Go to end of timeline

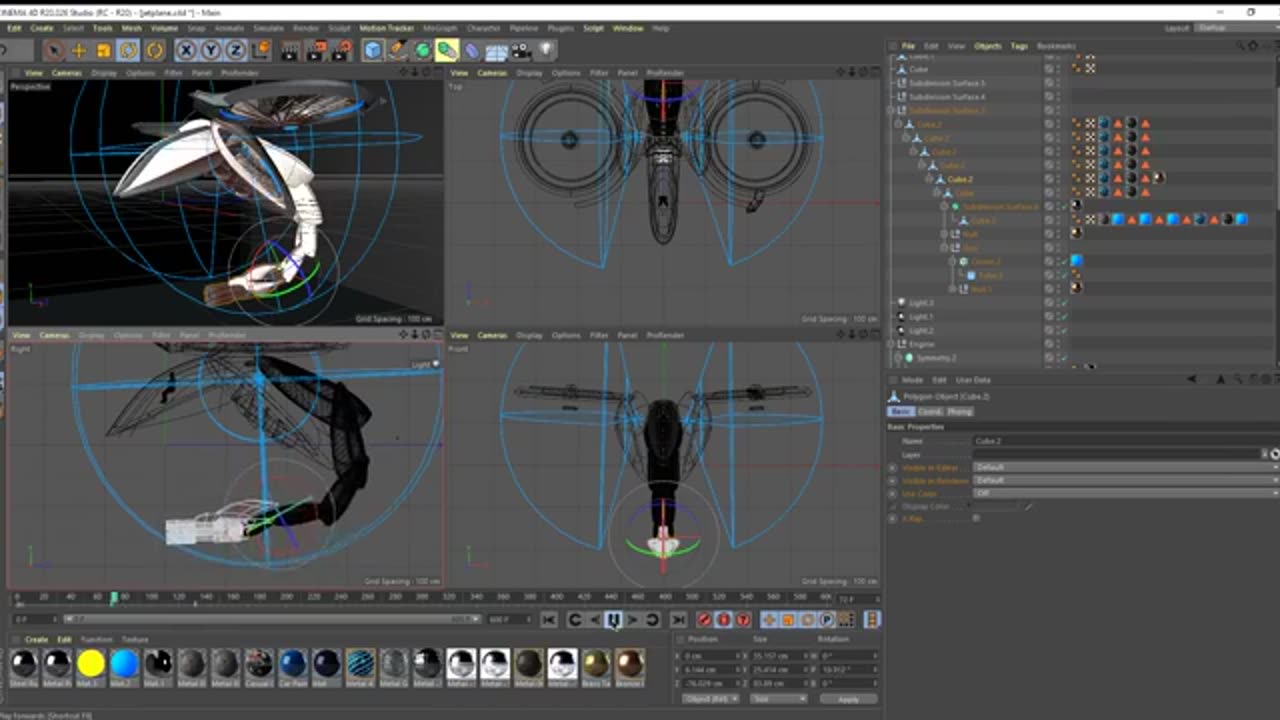coord(678,620)
